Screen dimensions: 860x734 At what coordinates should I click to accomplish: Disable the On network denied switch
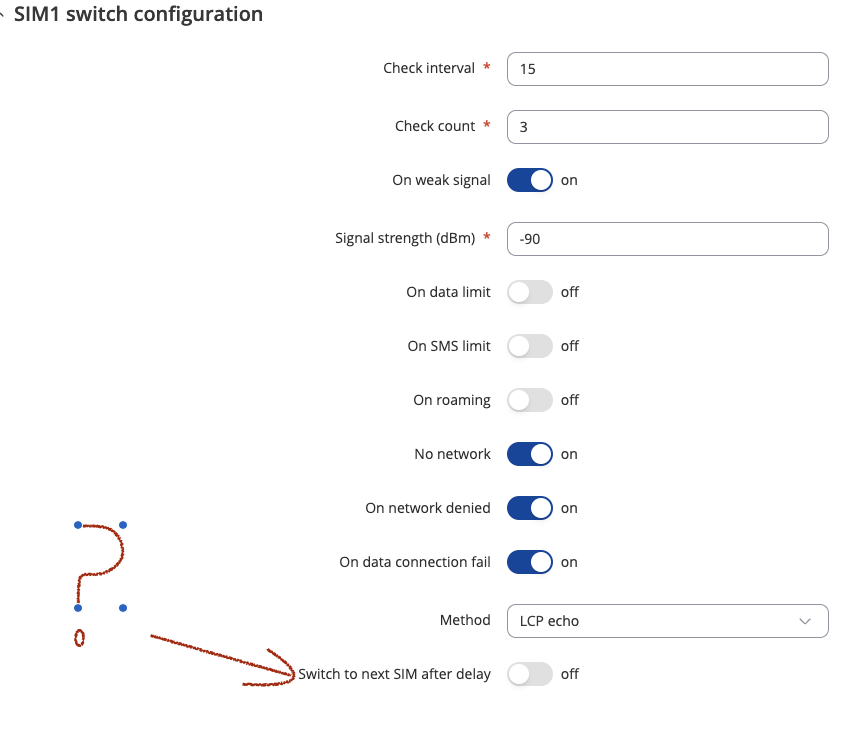(x=529, y=508)
